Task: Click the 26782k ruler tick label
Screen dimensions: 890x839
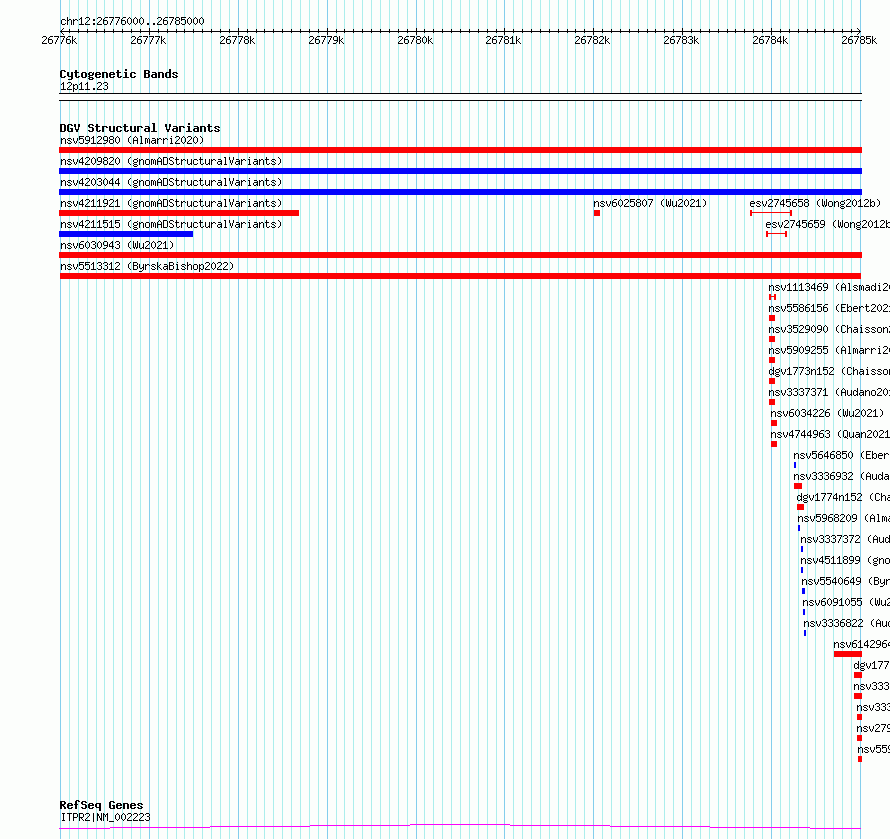Action: click(x=592, y=40)
